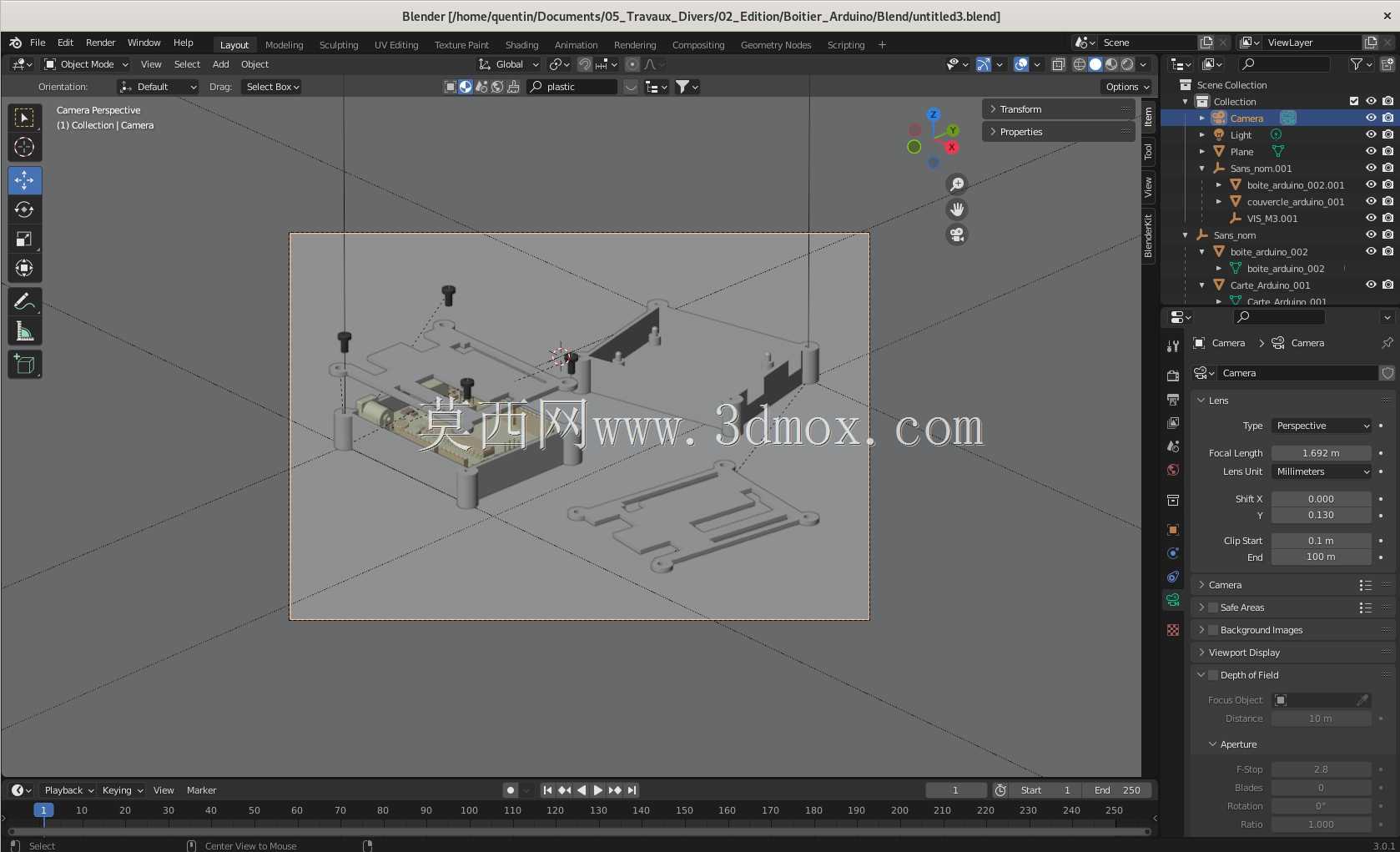Open lens Type Perspective dropdown
1400x852 pixels.
(x=1322, y=426)
